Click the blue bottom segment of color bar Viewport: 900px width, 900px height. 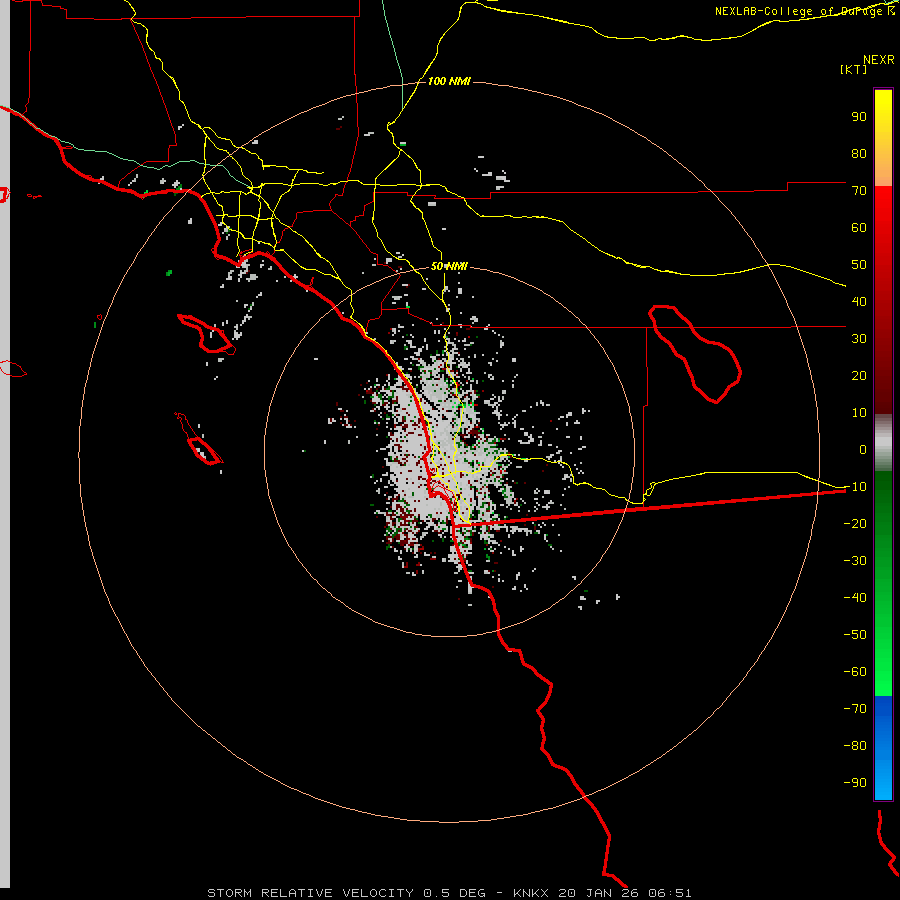click(883, 747)
